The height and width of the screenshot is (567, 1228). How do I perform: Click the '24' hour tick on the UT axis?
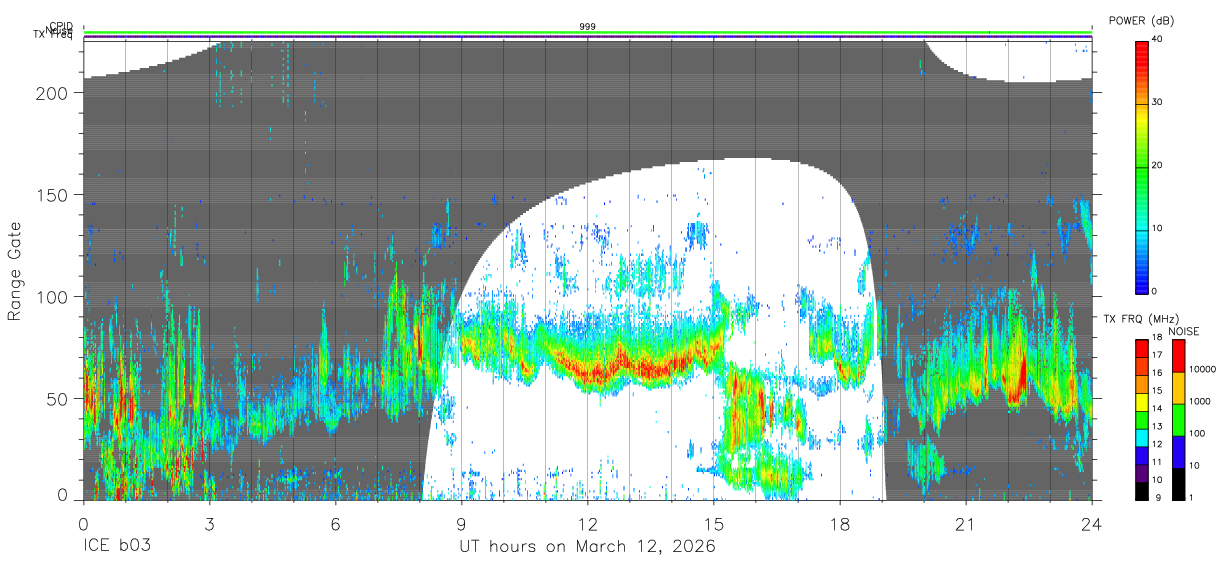(1092, 523)
